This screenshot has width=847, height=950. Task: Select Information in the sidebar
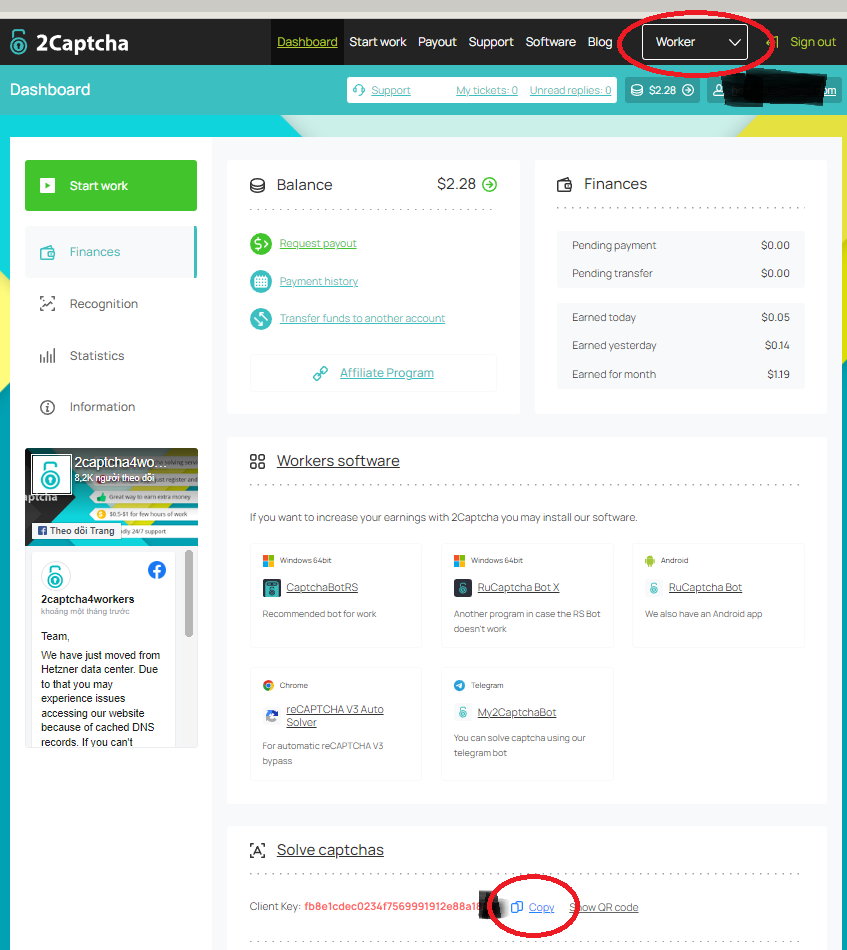[102, 407]
